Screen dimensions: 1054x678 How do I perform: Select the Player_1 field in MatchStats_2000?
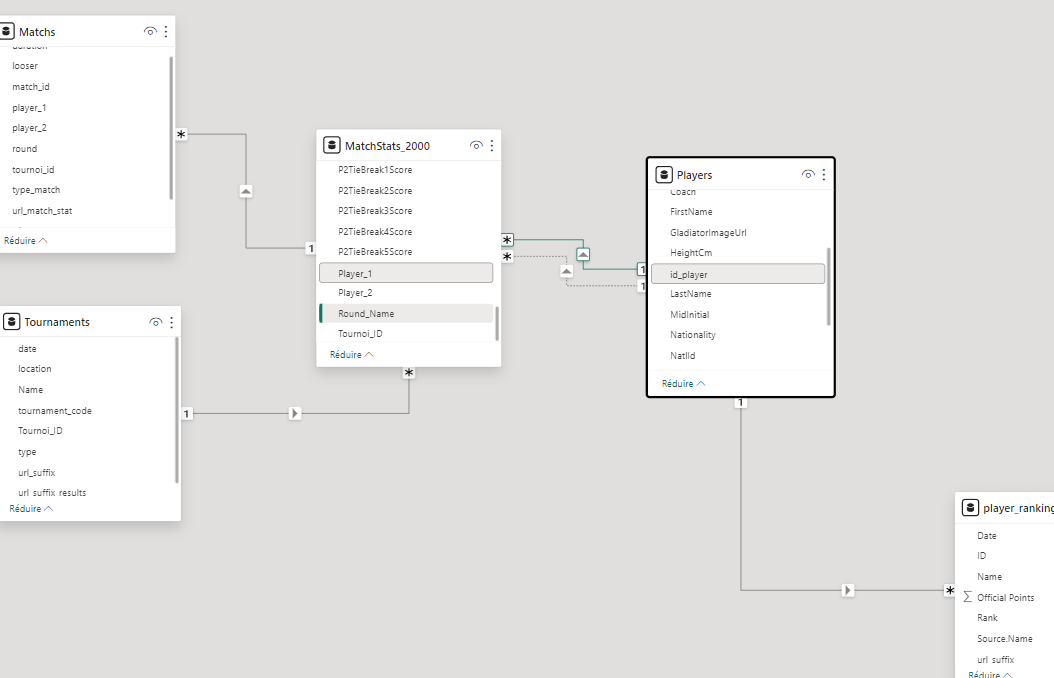tap(406, 273)
